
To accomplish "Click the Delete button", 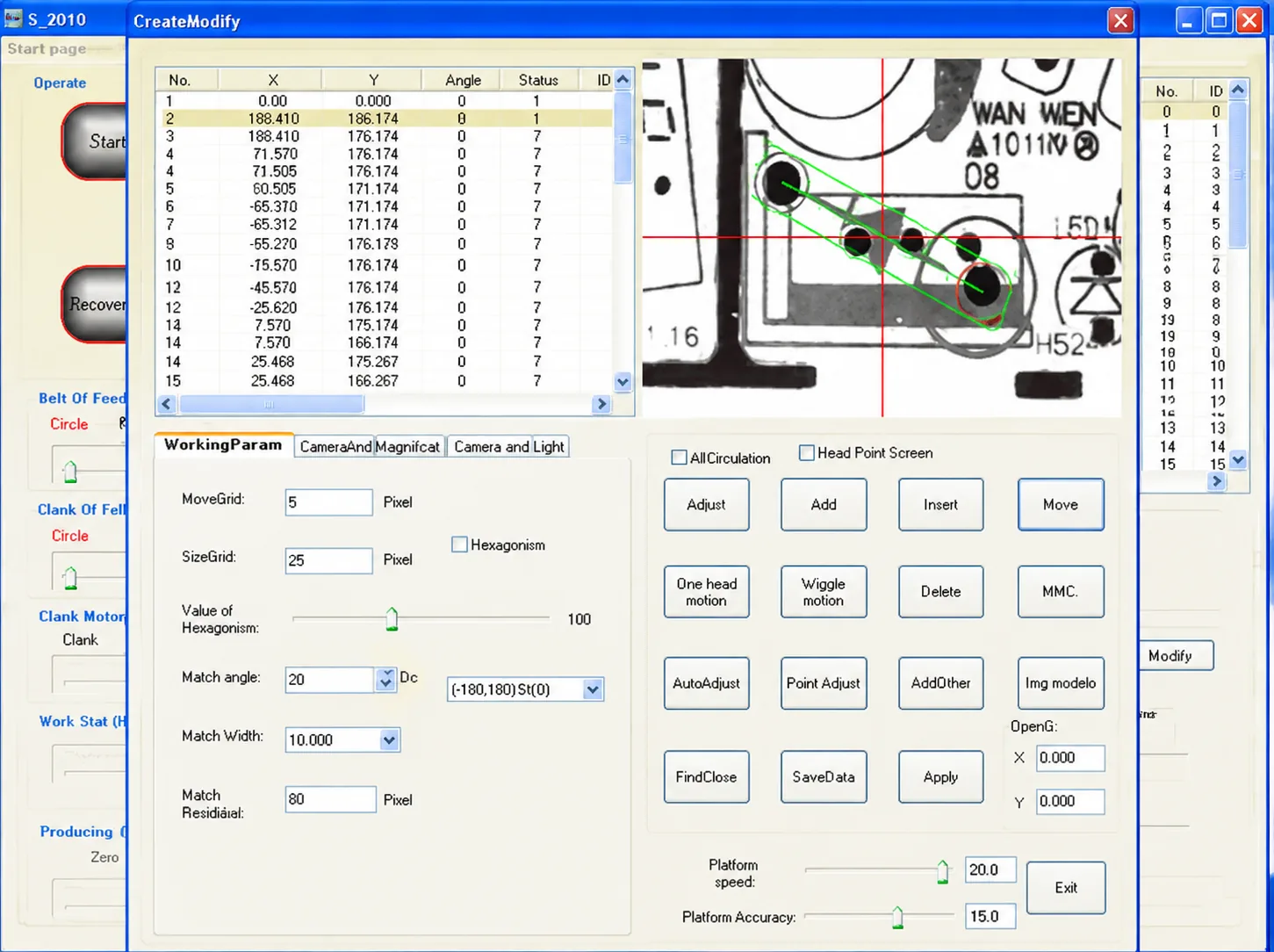I will point(940,592).
